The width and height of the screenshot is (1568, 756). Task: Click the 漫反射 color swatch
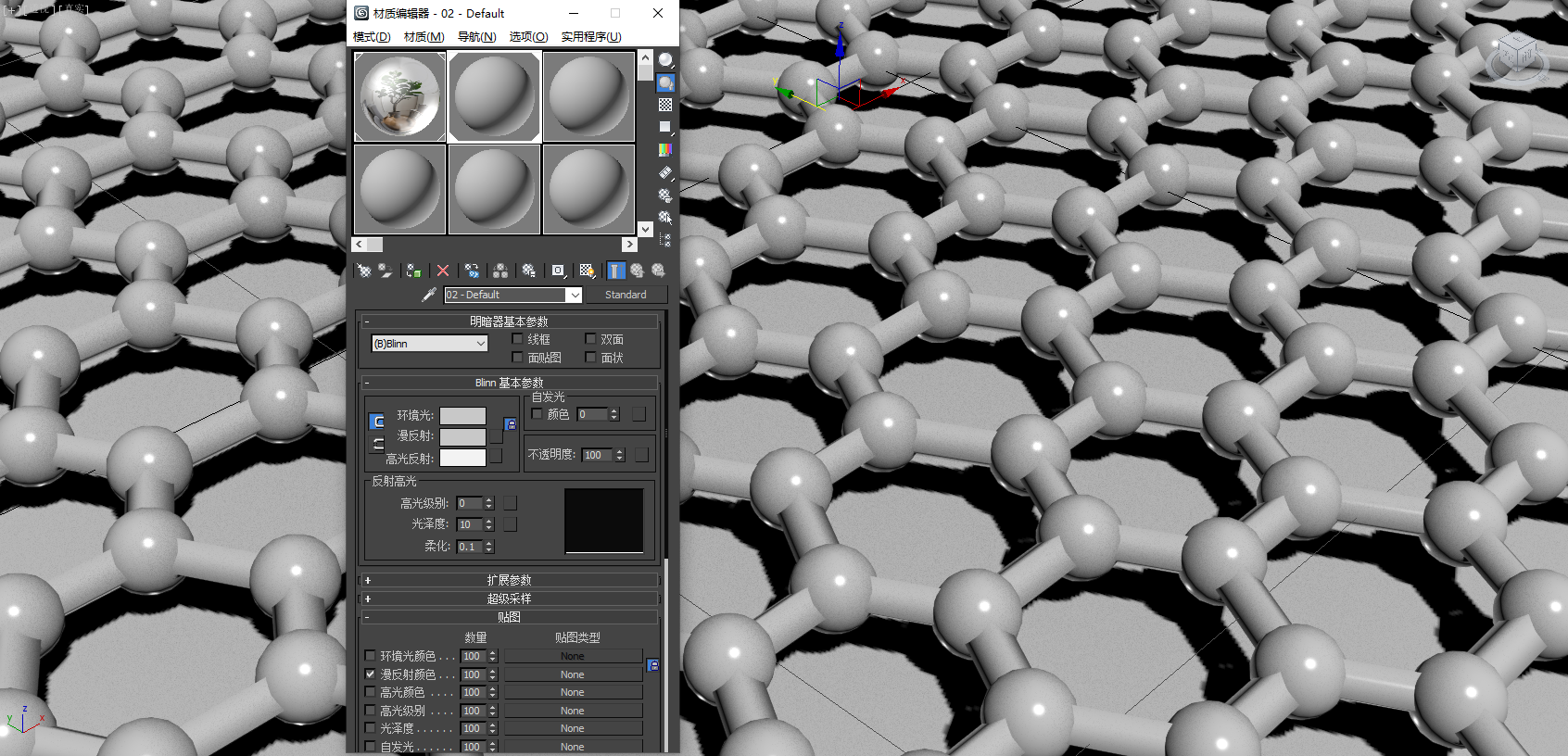pos(462,436)
